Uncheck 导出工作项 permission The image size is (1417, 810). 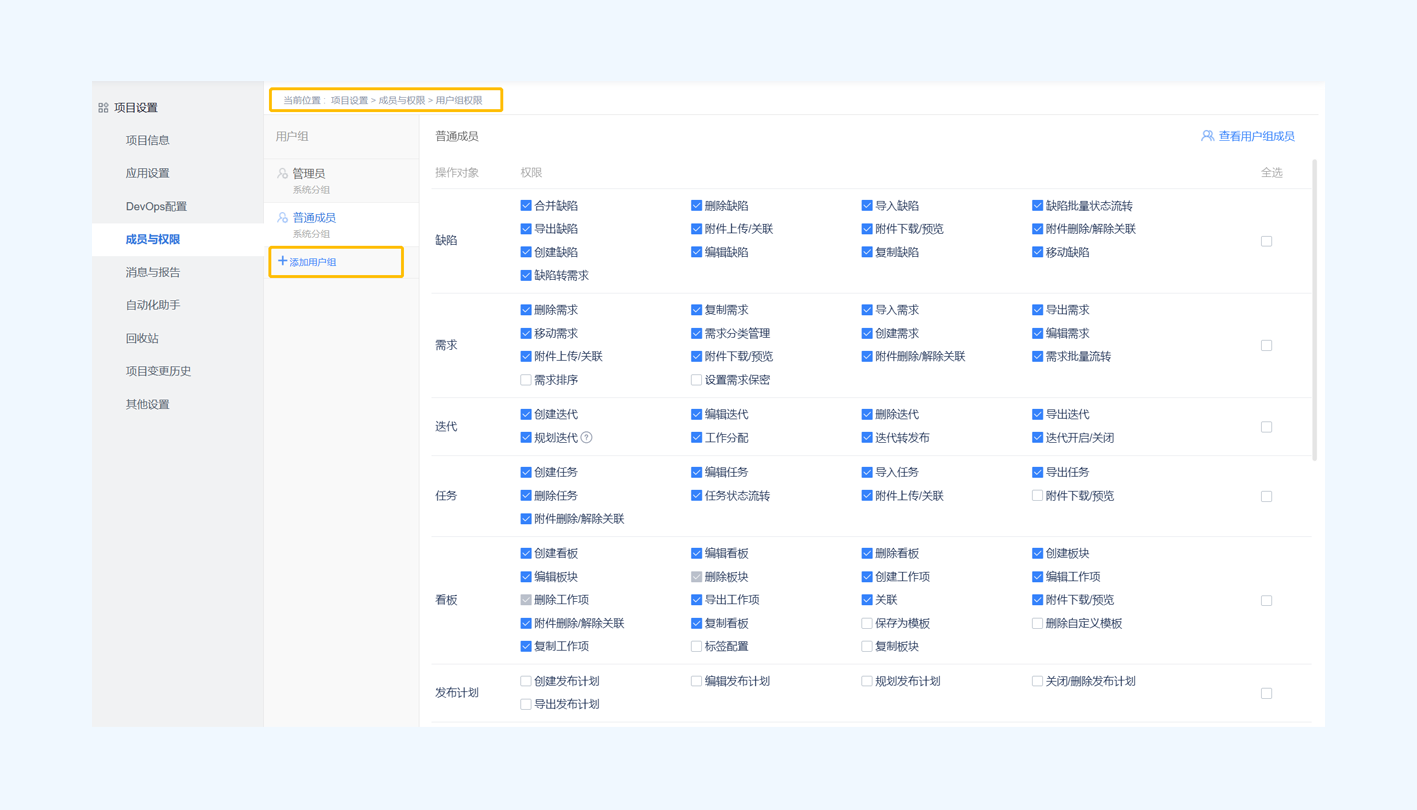click(x=696, y=600)
